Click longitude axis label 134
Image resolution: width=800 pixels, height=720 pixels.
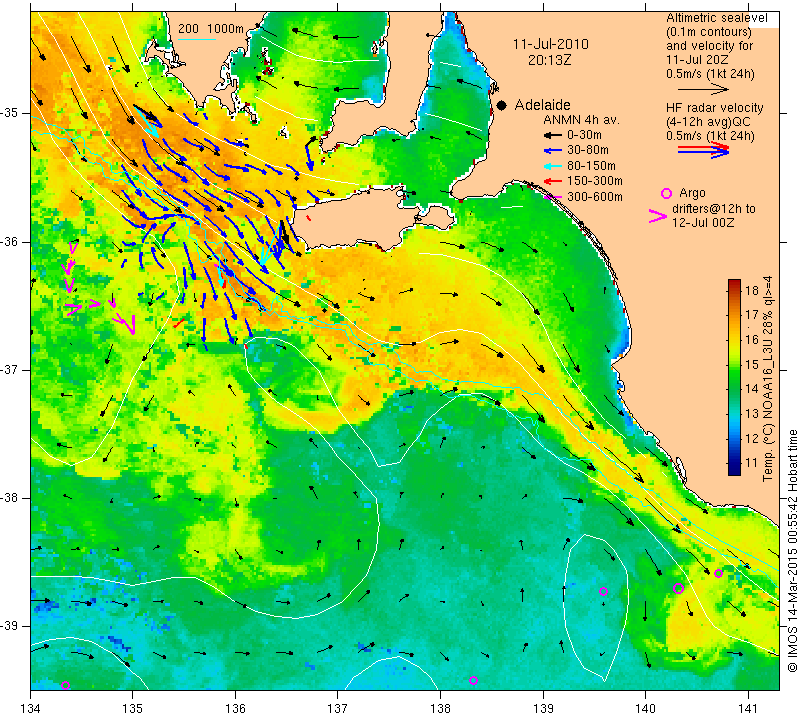pos(31,709)
